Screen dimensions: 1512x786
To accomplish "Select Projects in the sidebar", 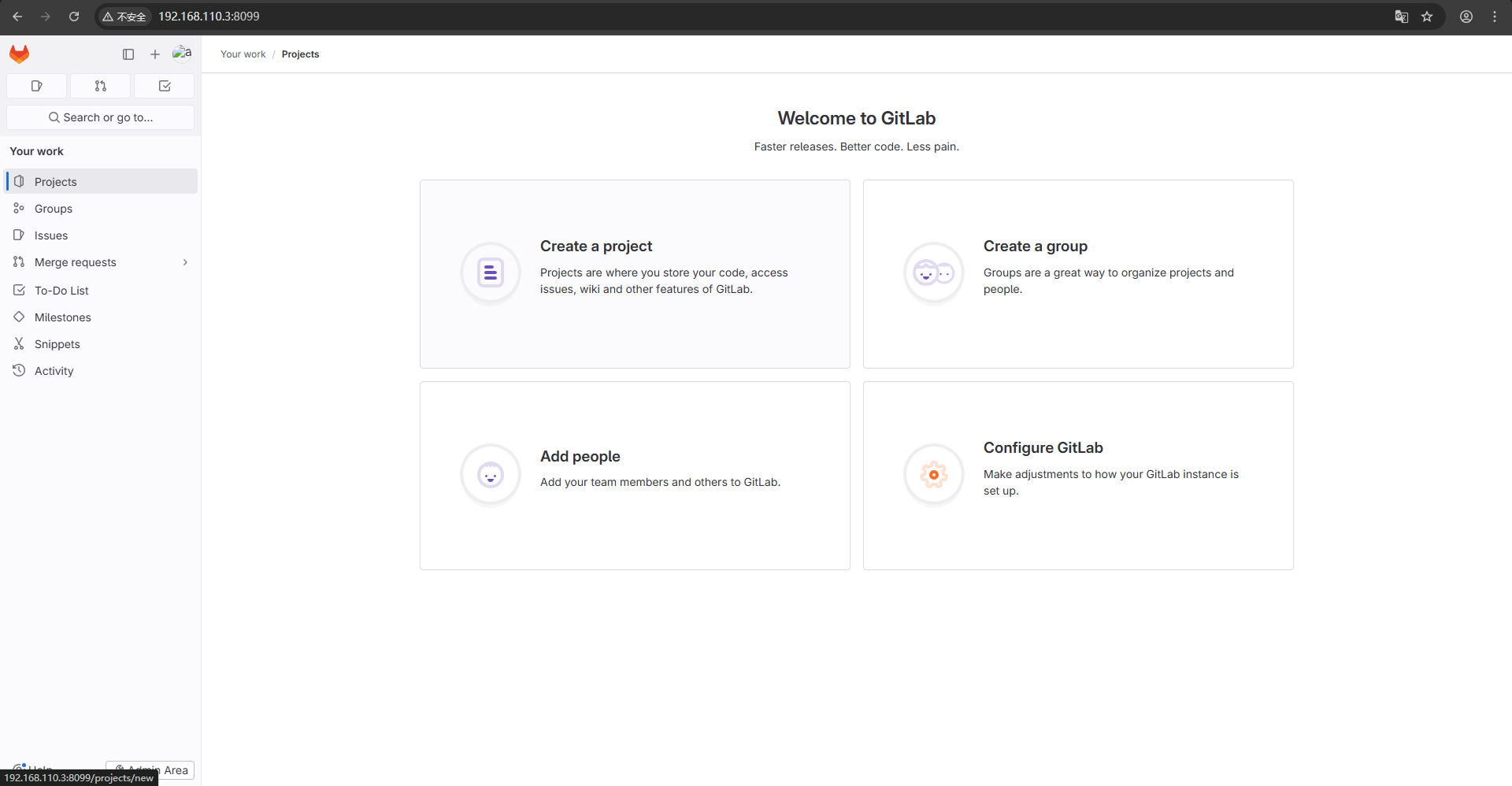I will click(101, 181).
